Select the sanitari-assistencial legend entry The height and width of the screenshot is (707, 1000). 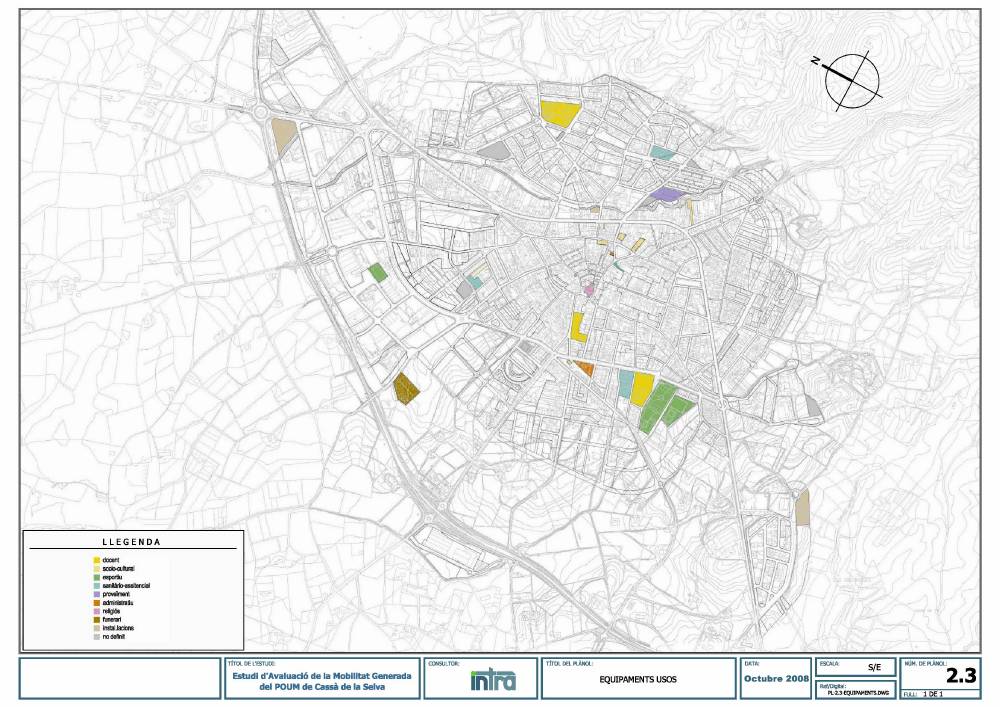tap(126, 585)
